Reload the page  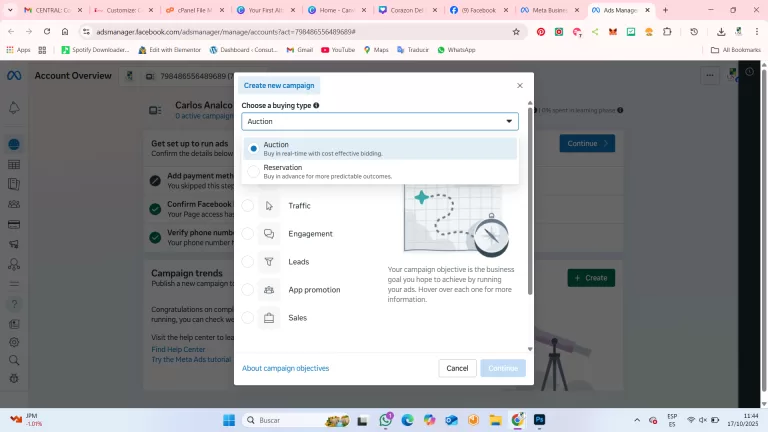pos(47,31)
